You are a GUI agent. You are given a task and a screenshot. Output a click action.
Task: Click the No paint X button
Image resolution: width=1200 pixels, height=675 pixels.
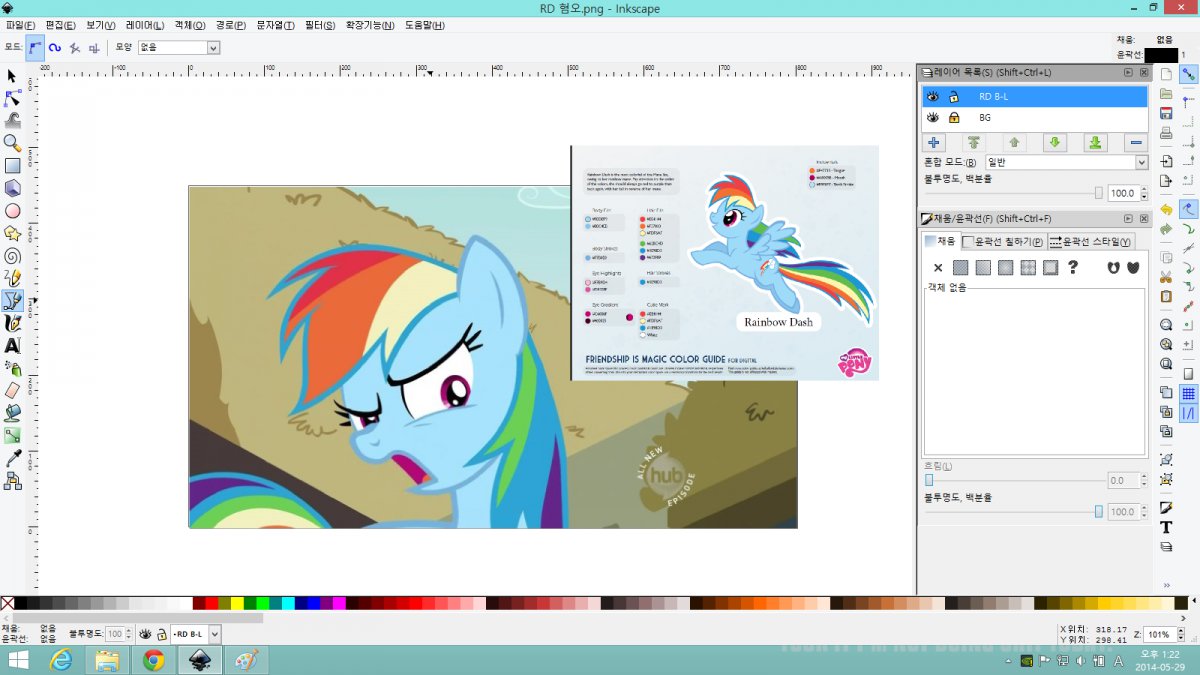tap(938, 267)
